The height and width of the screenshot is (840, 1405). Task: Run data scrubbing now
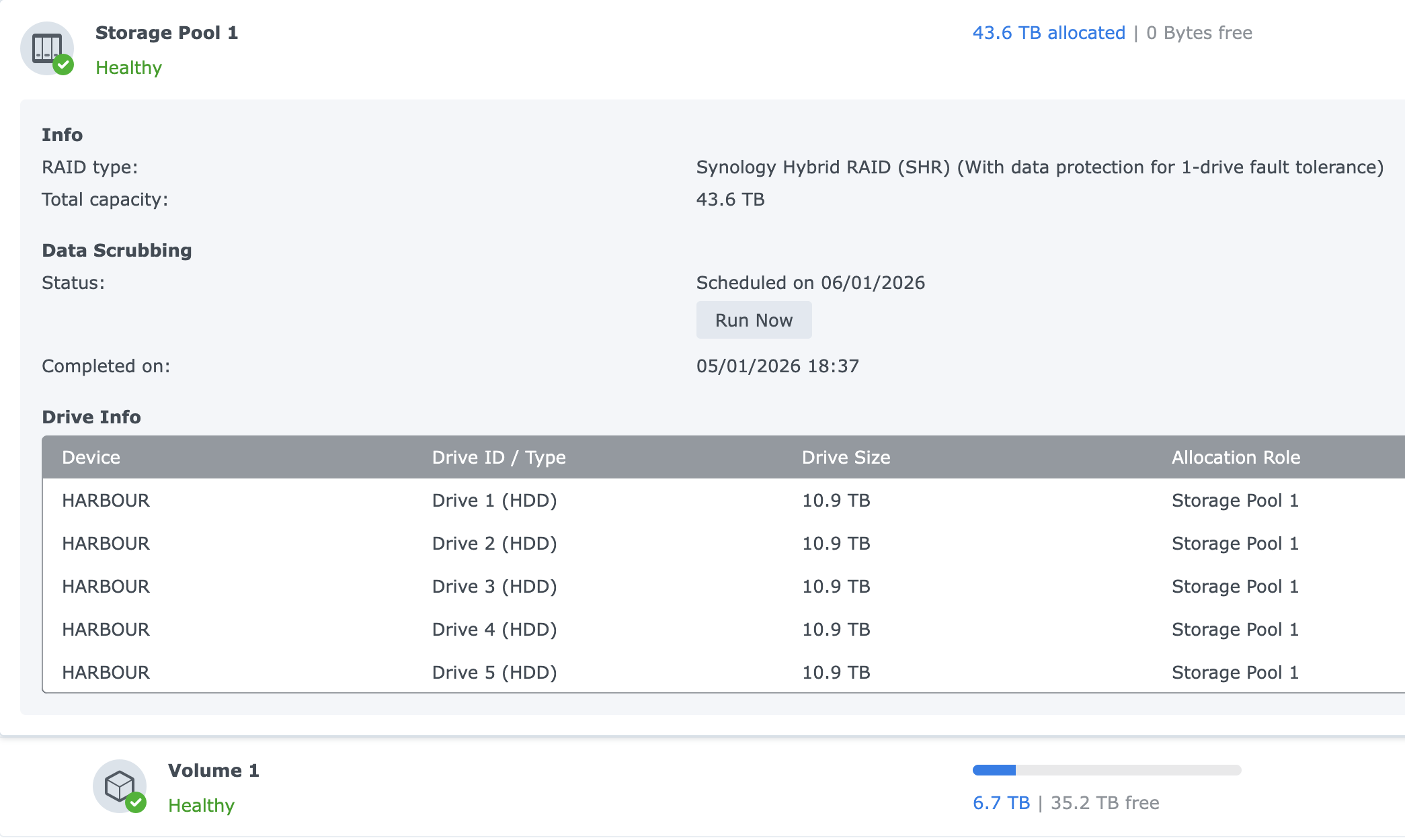click(x=754, y=320)
